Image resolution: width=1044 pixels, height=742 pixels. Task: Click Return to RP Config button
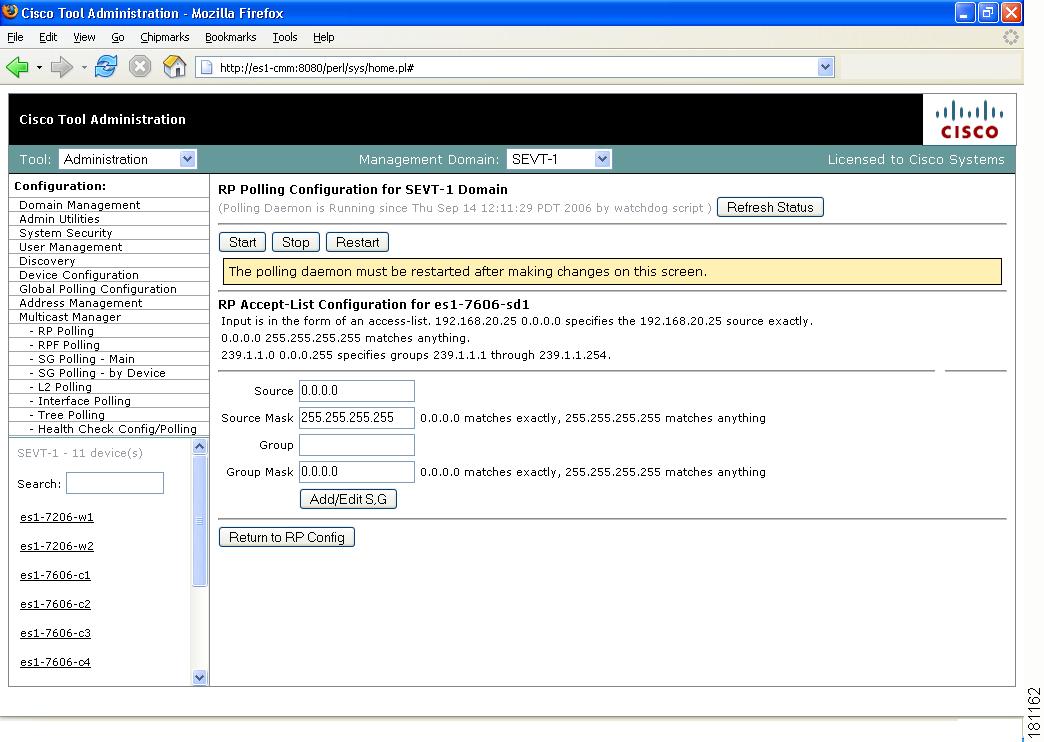click(x=287, y=537)
